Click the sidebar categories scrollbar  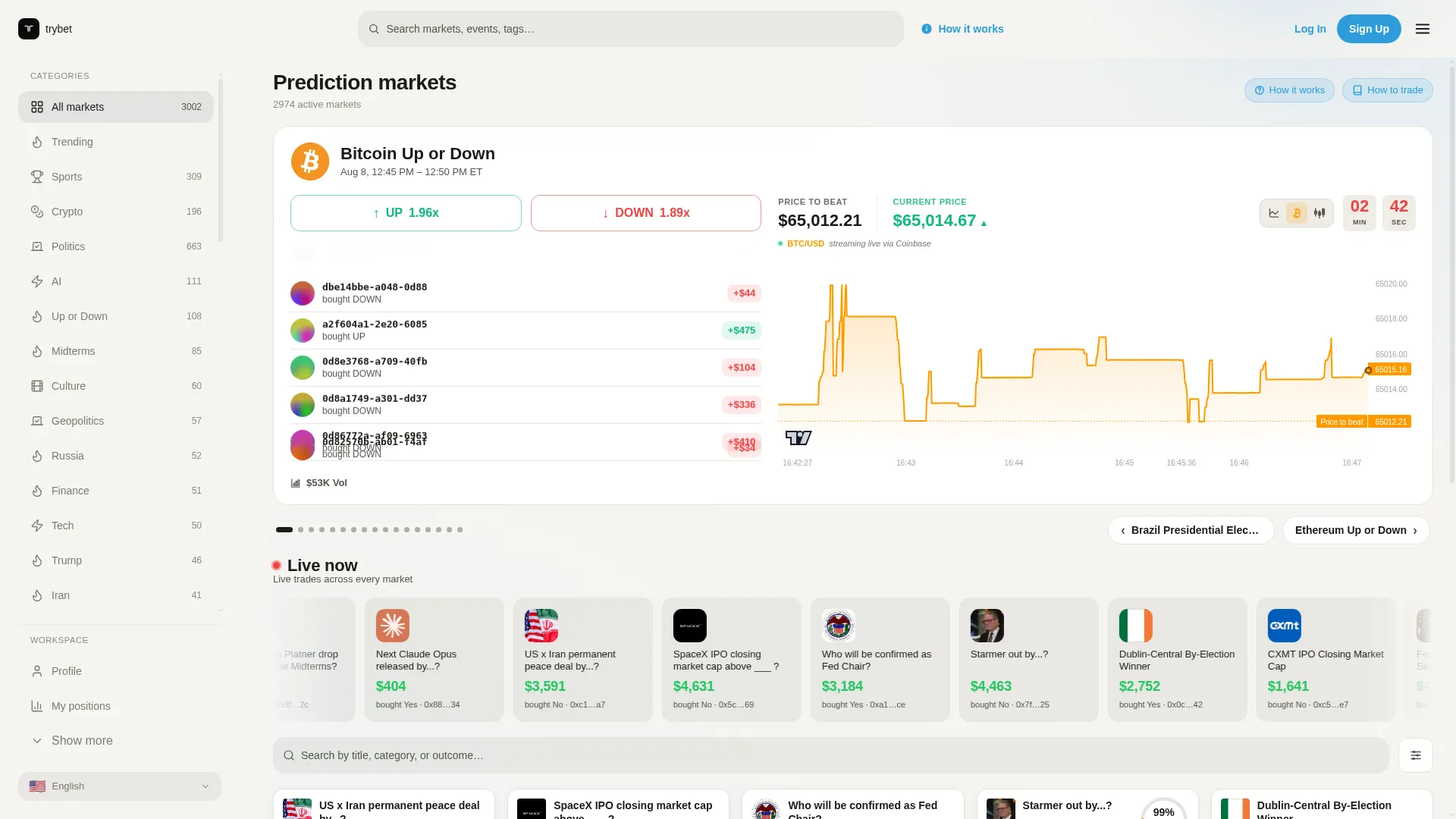pyautogui.click(x=221, y=159)
